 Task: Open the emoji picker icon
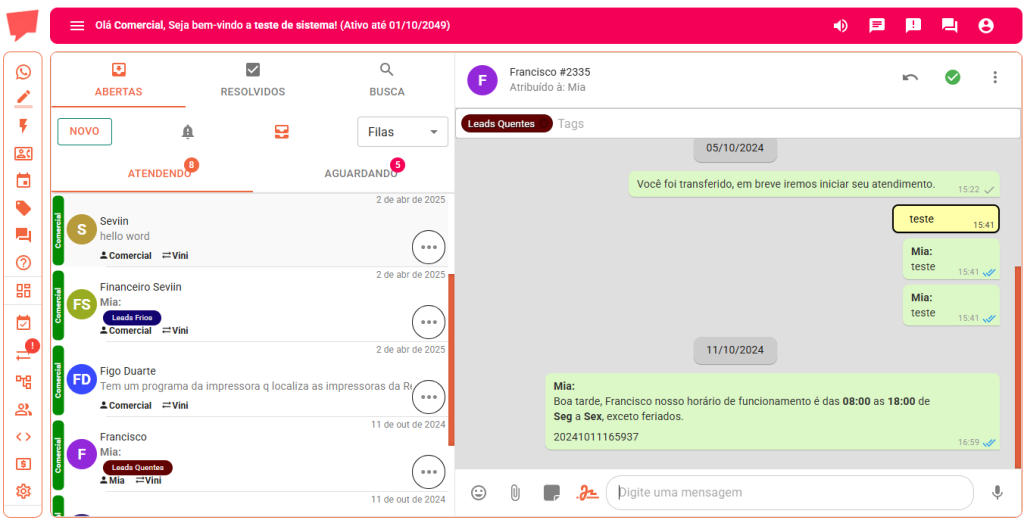tap(479, 492)
